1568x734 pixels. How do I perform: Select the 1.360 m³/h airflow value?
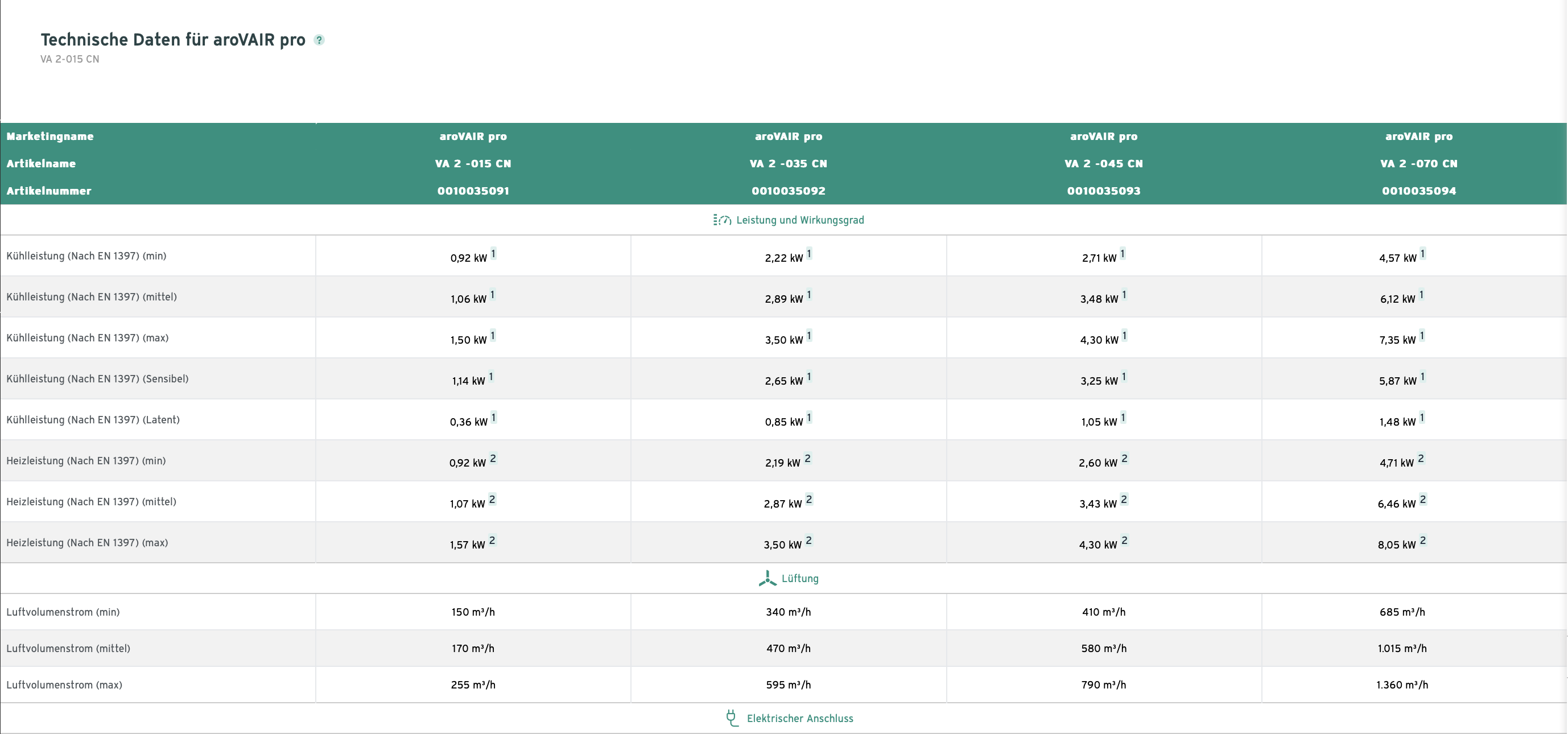pos(1402,685)
